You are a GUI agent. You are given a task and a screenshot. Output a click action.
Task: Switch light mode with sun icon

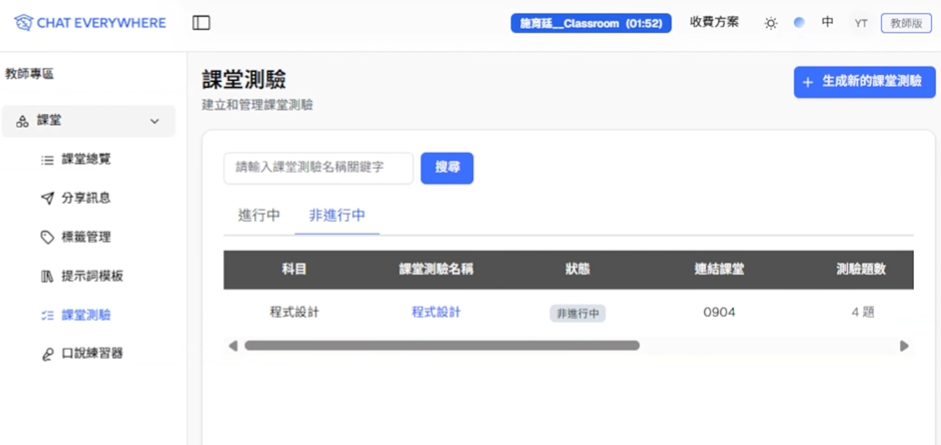click(x=771, y=23)
